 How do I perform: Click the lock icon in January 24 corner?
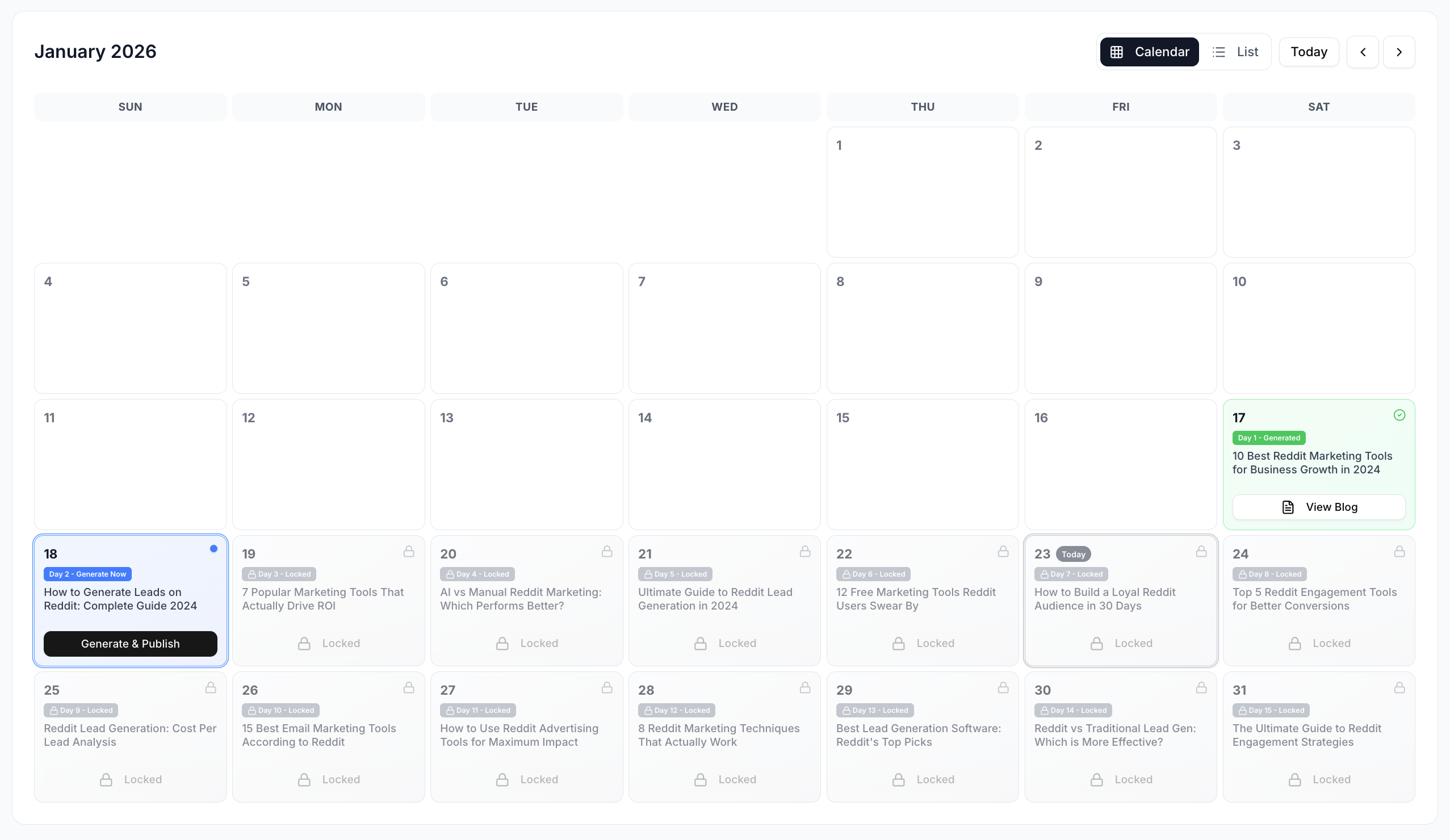[x=1399, y=552]
